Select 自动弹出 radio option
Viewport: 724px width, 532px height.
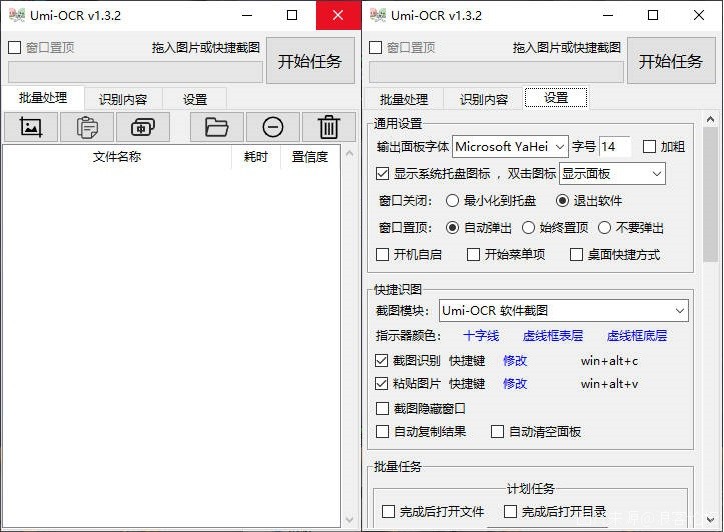click(452, 228)
